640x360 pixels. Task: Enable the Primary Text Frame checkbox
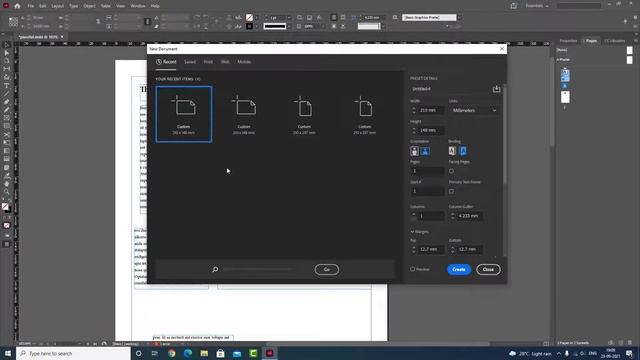pyautogui.click(x=451, y=191)
